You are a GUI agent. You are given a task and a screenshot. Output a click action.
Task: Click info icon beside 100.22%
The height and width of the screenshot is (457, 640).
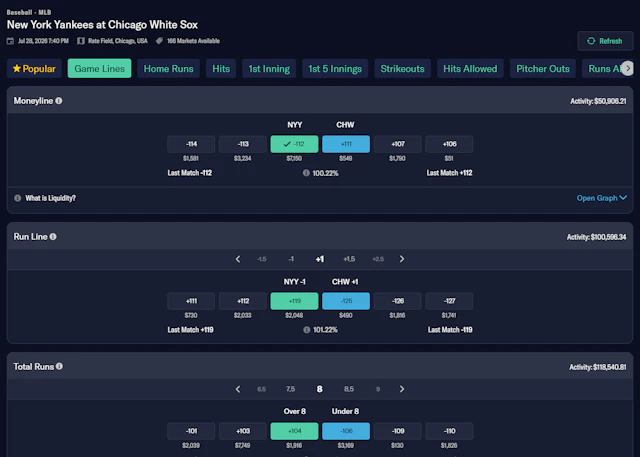(306, 173)
